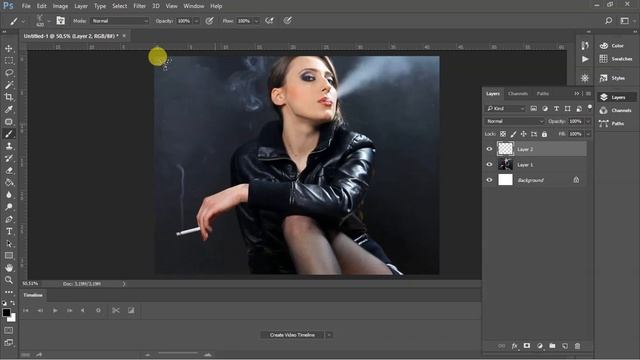
Task: Open the layer Fill dropdown arrow
Action: coord(588,134)
